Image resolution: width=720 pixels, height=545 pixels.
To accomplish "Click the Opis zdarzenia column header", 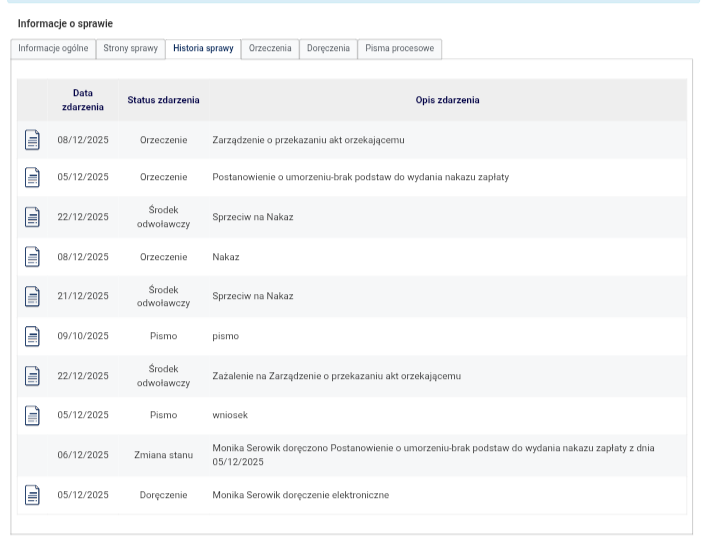I will (x=447, y=100).
